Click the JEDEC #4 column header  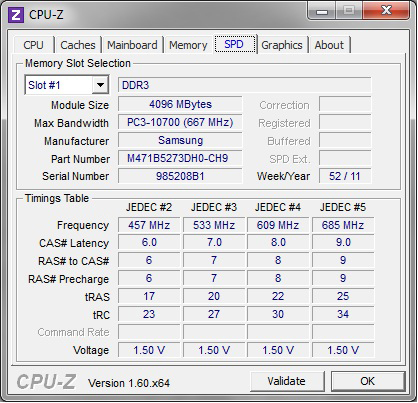coord(278,207)
